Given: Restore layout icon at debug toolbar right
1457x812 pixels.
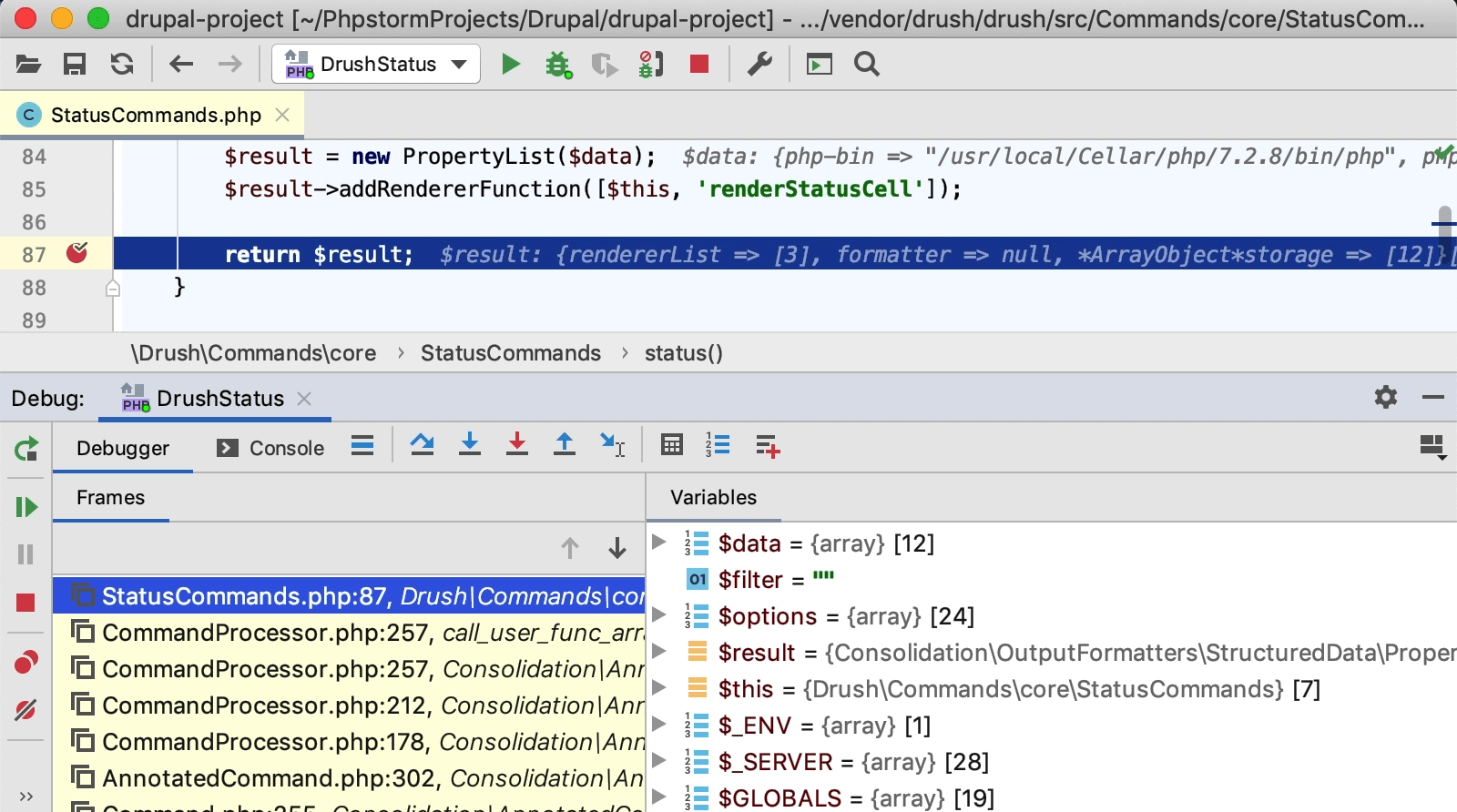Looking at the screenshot, I should click(1432, 447).
